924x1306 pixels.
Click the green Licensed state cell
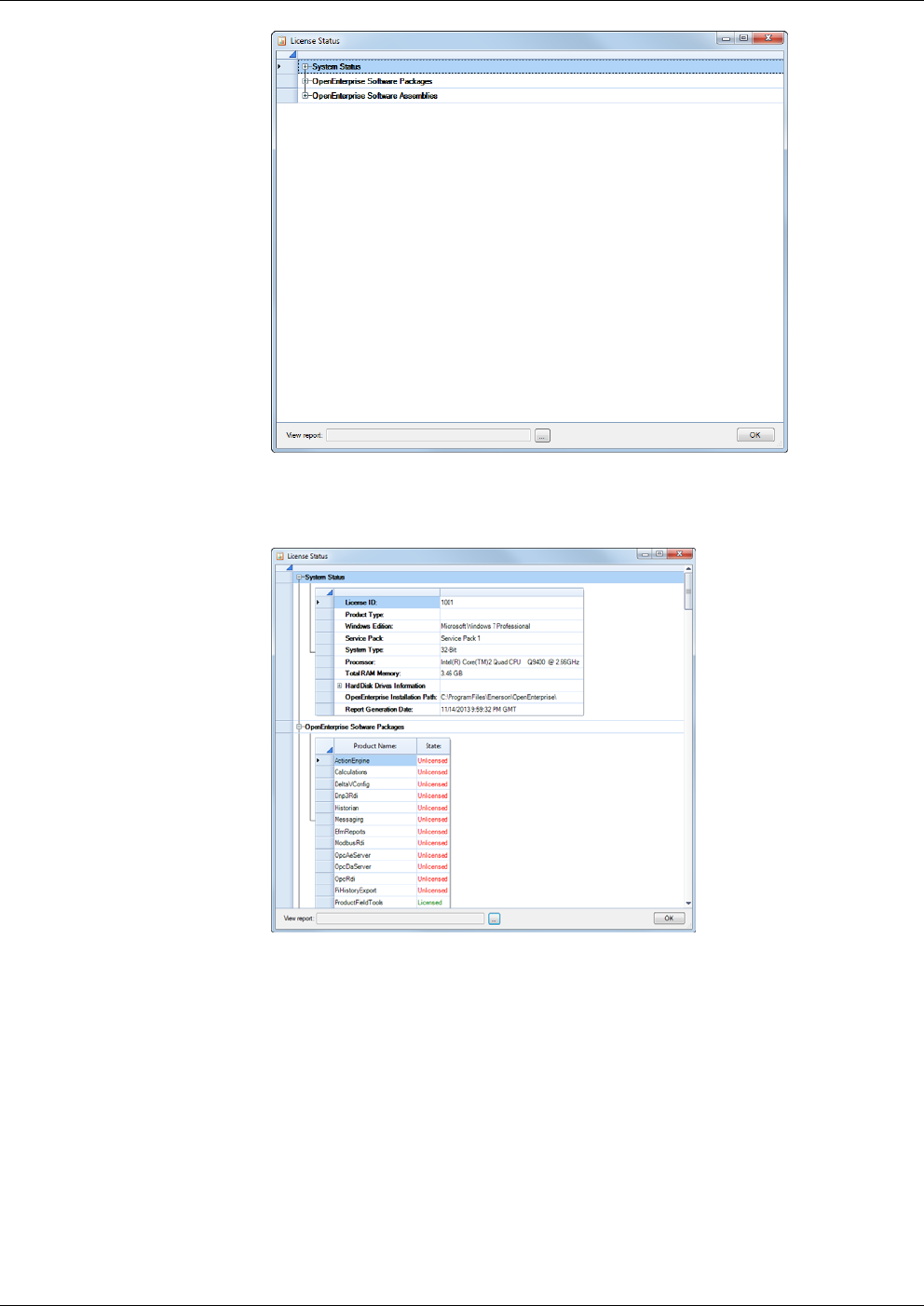(x=433, y=903)
